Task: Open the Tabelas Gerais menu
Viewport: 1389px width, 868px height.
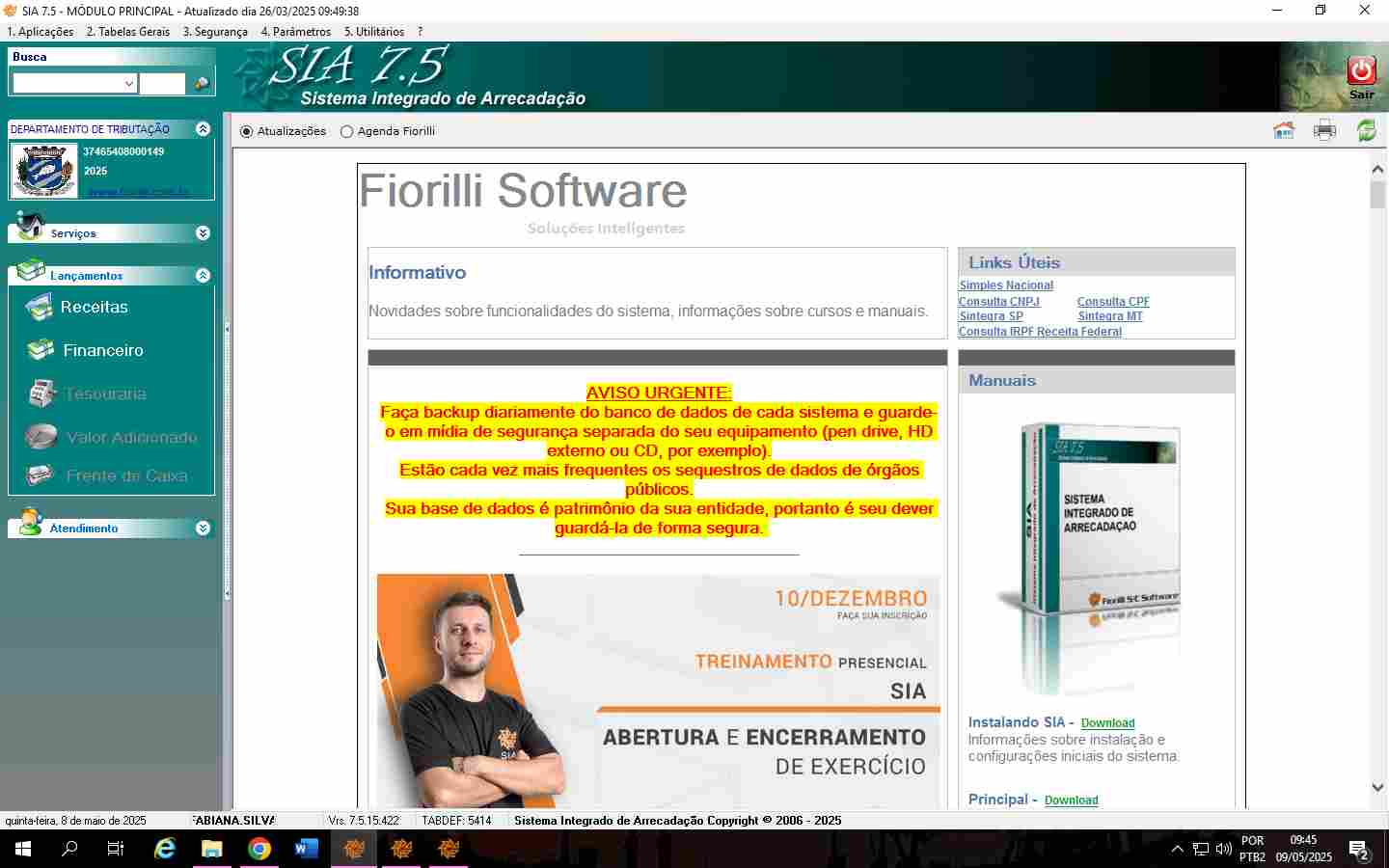Action: pos(127,32)
